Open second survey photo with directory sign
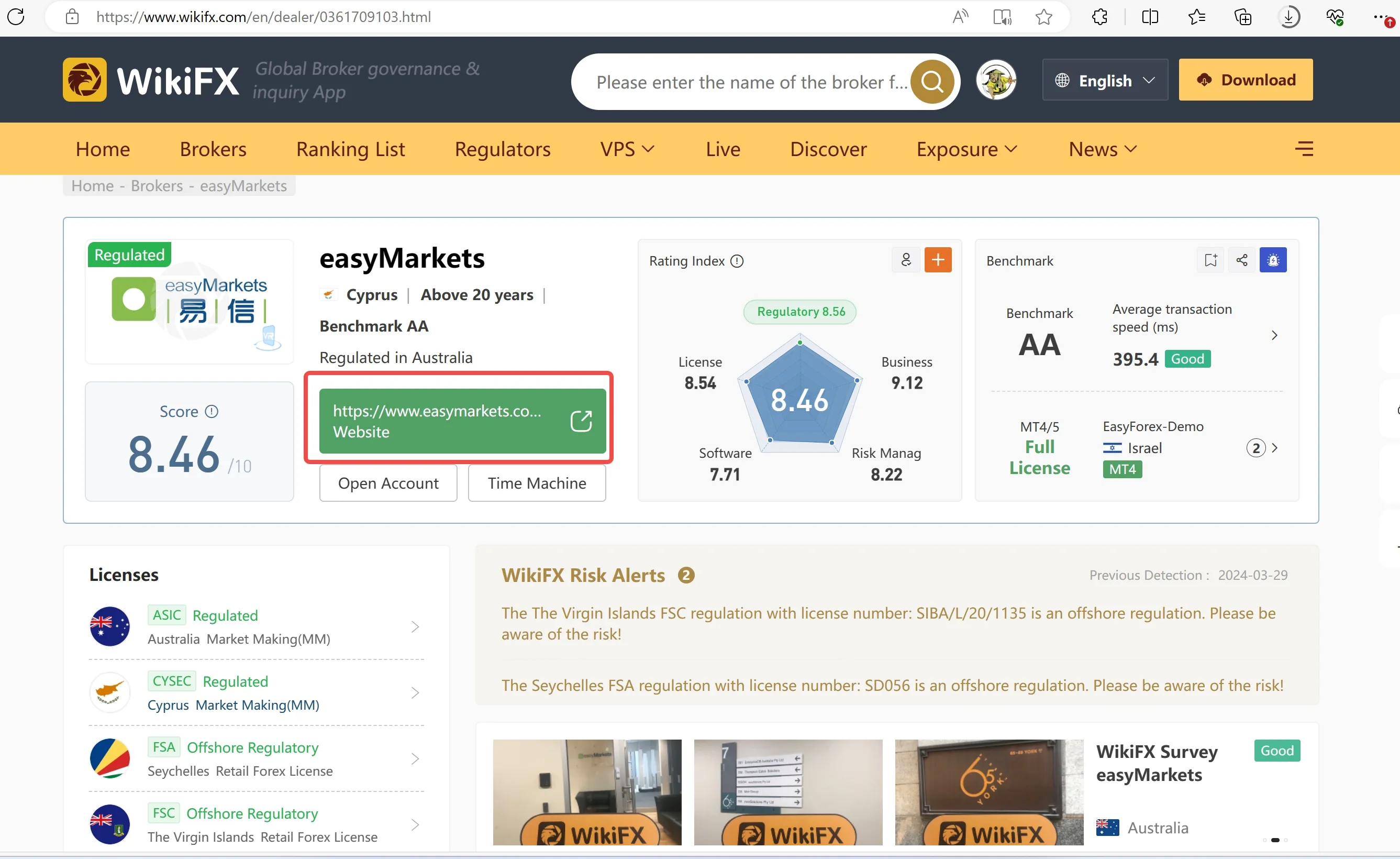The height and width of the screenshot is (859, 1400). (x=788, y=792)
